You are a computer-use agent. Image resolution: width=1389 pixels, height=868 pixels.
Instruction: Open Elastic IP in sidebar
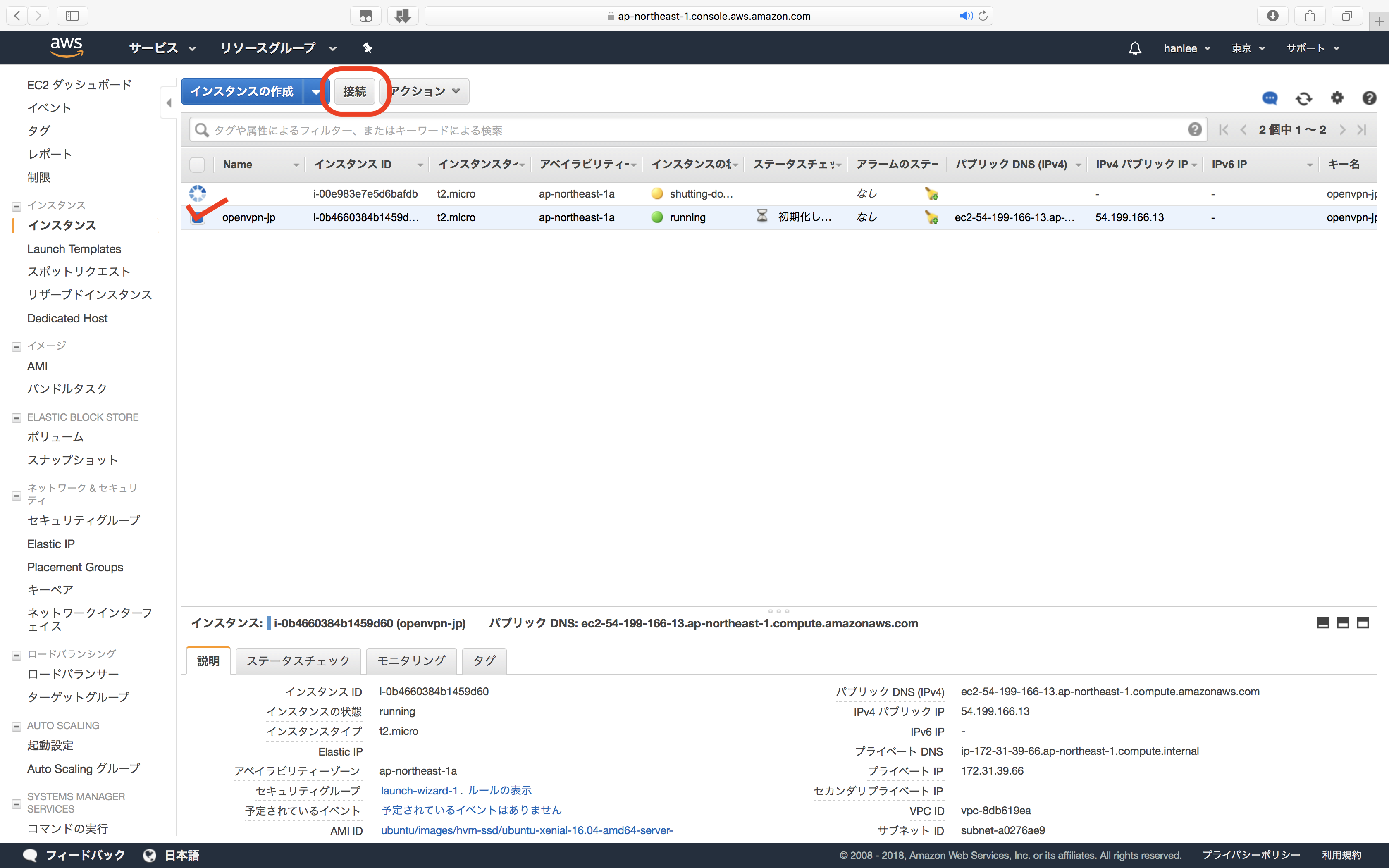coord(51,544)
